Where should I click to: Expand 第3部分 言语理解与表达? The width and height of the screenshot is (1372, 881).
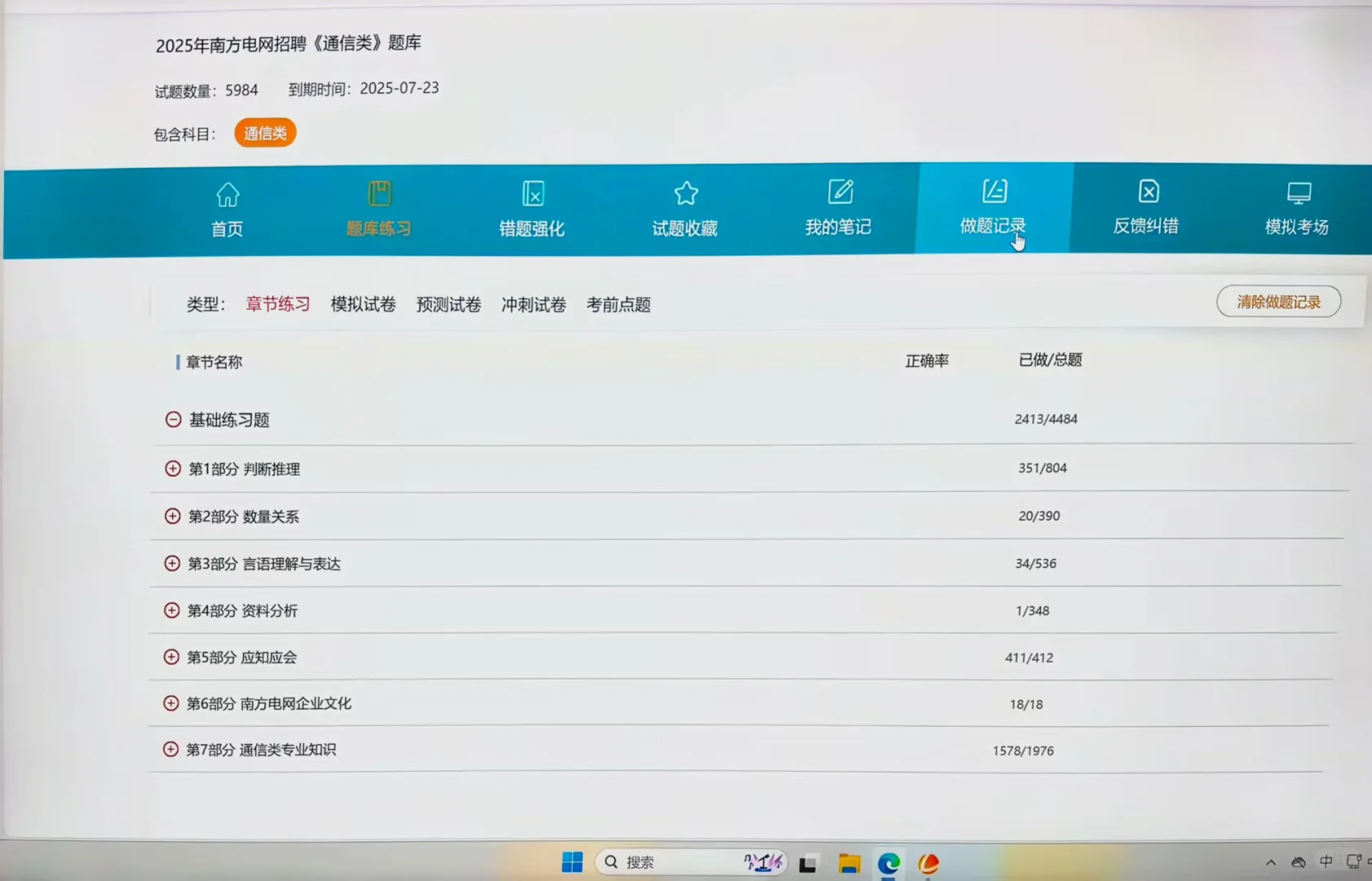172,563
